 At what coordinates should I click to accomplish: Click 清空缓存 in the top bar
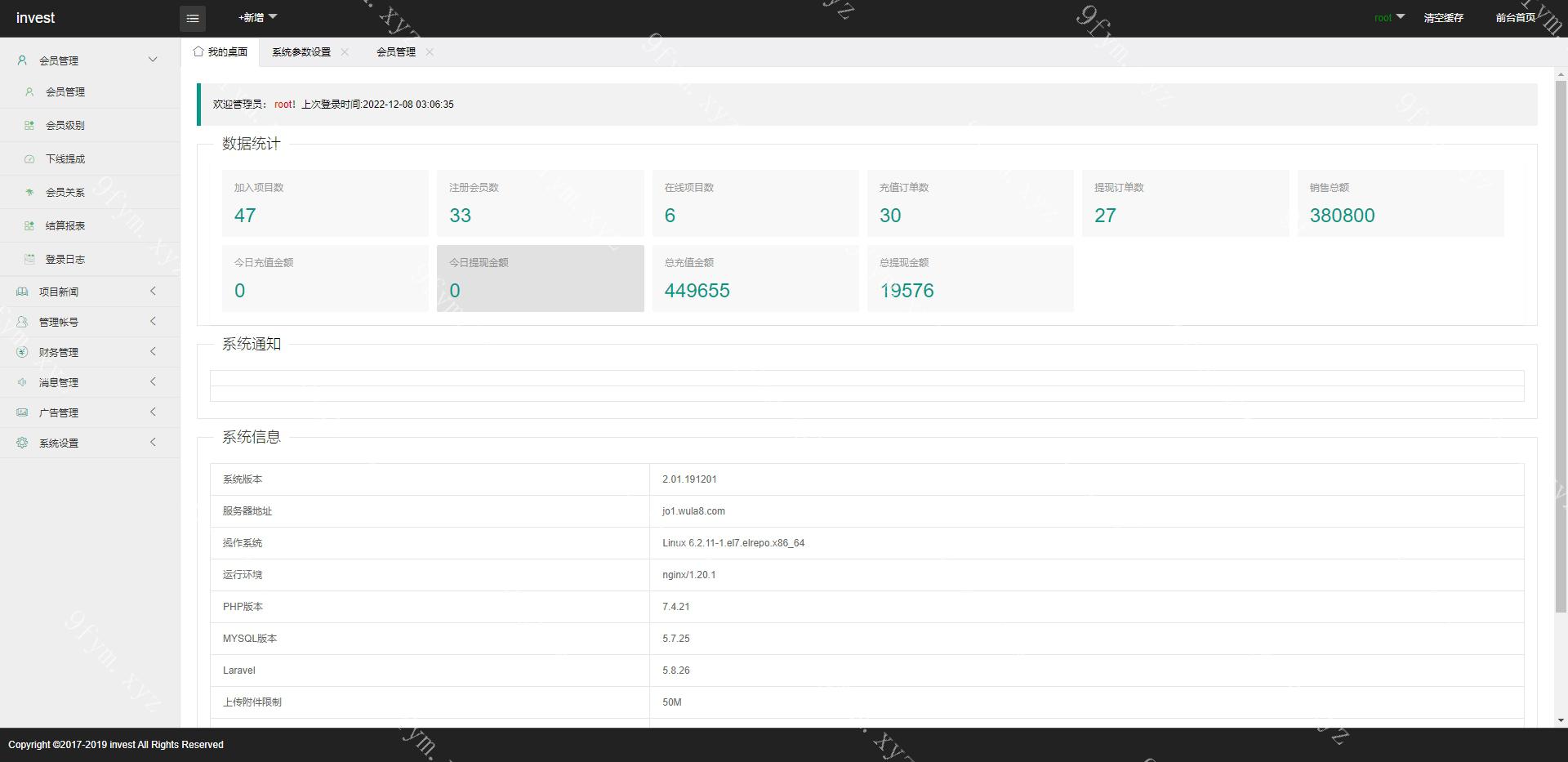(1443, 18)
